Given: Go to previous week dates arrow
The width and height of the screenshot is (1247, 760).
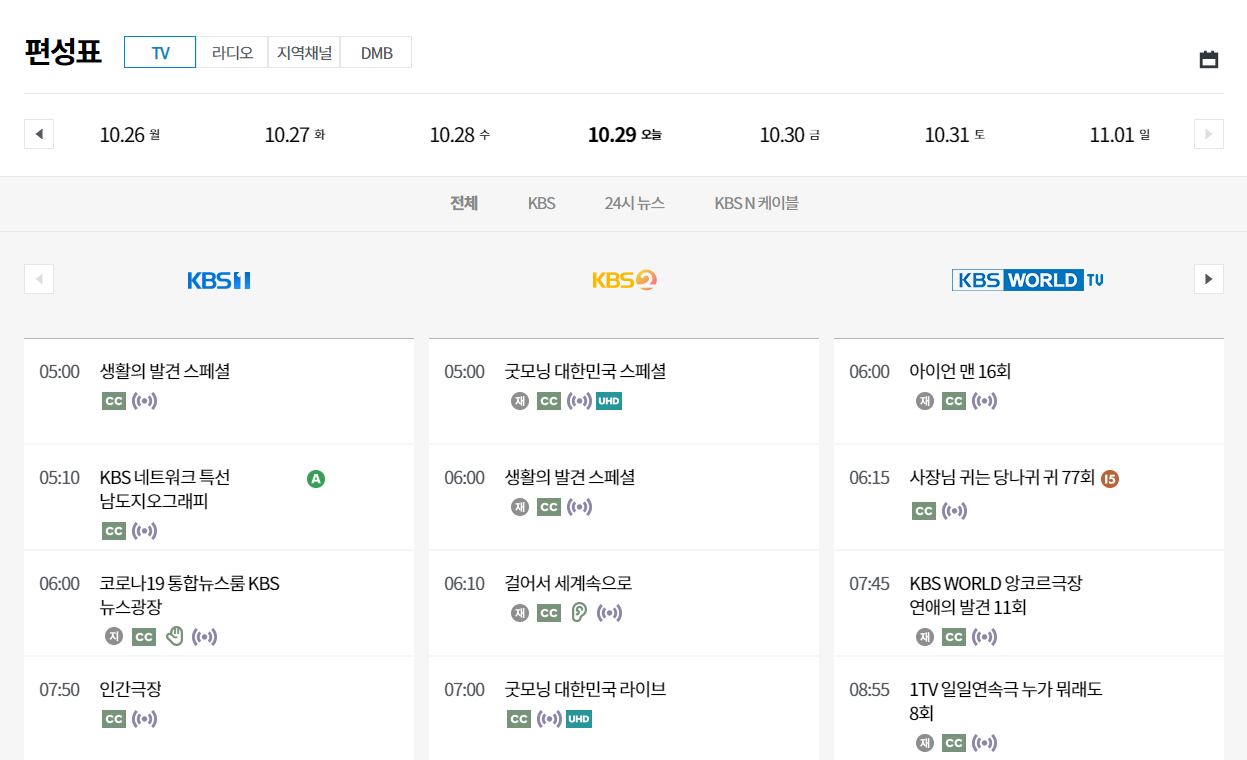Looking at the screenshot, I should [39, 134].
